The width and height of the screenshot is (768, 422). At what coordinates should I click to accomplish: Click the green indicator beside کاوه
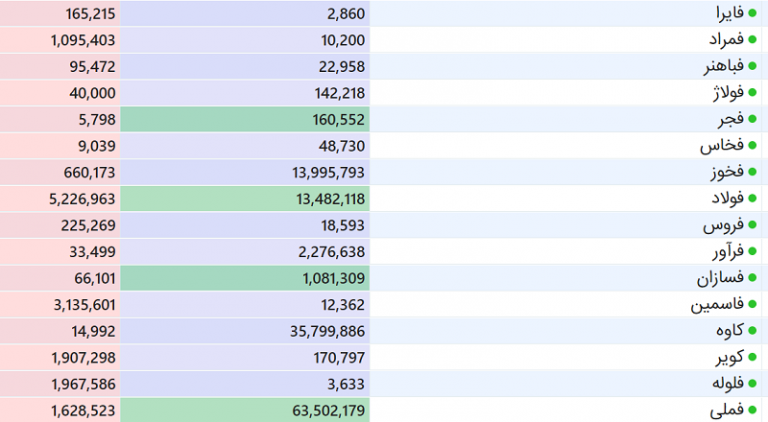752,330
